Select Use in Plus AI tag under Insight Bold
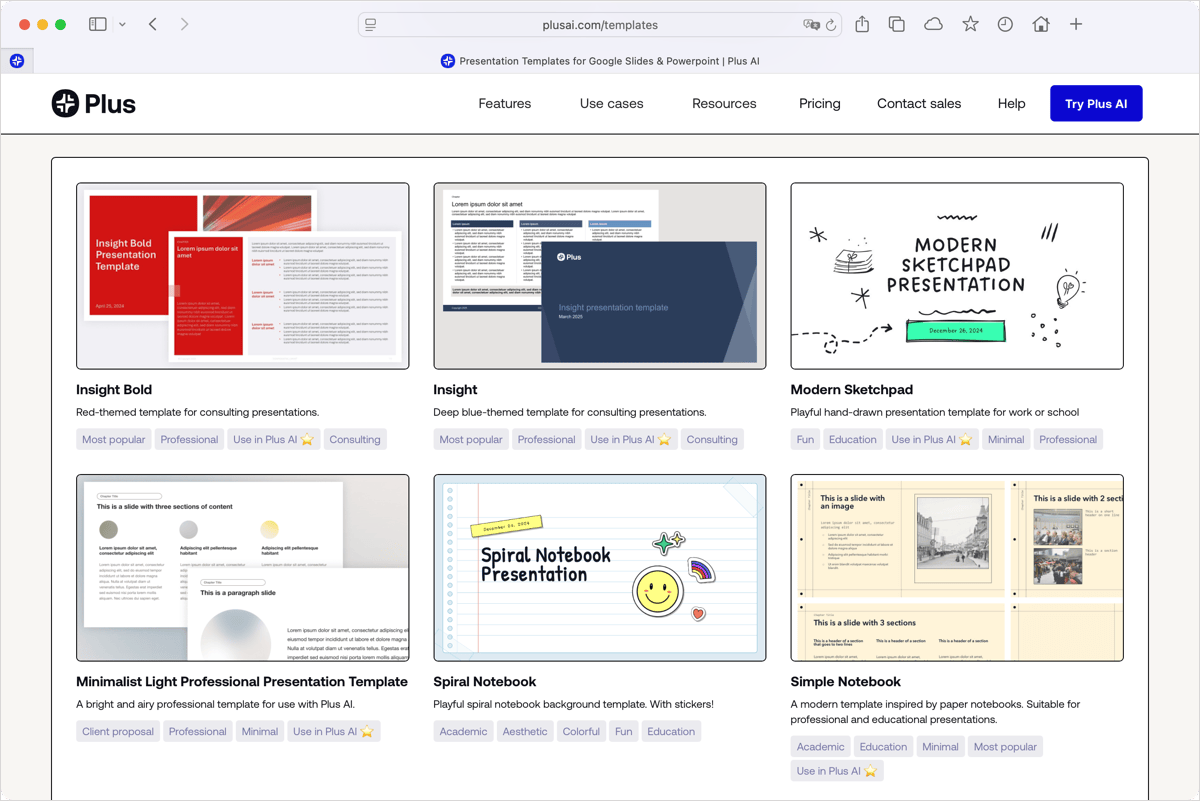This screenshot has width=1200, height=801. (274, 439)
